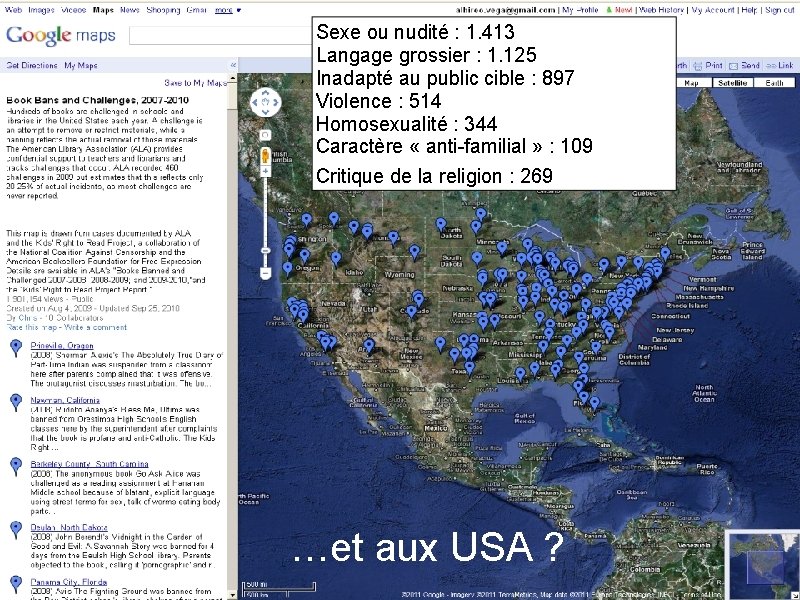Click the Print icon link
The width and height of the screenshot is (800, 600).
click(708, 65)
